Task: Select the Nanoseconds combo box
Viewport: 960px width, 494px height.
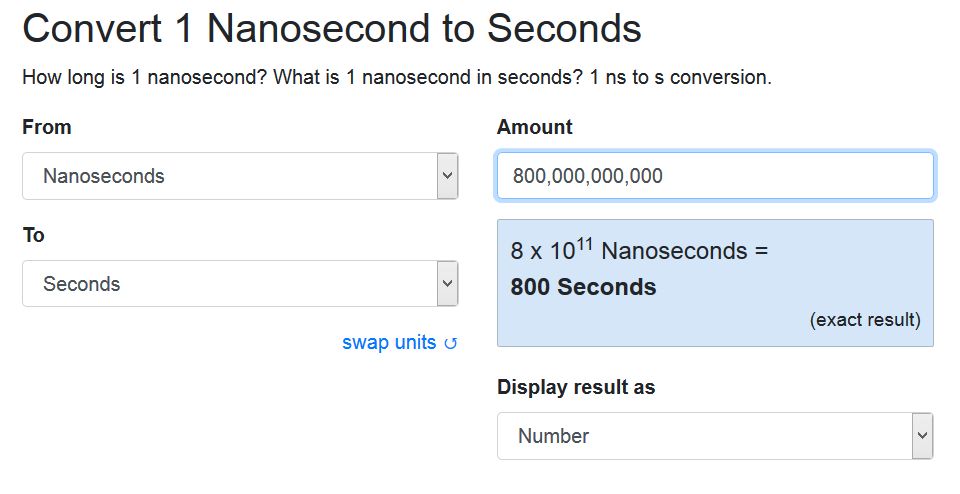Action: click(x=240, y=176)
